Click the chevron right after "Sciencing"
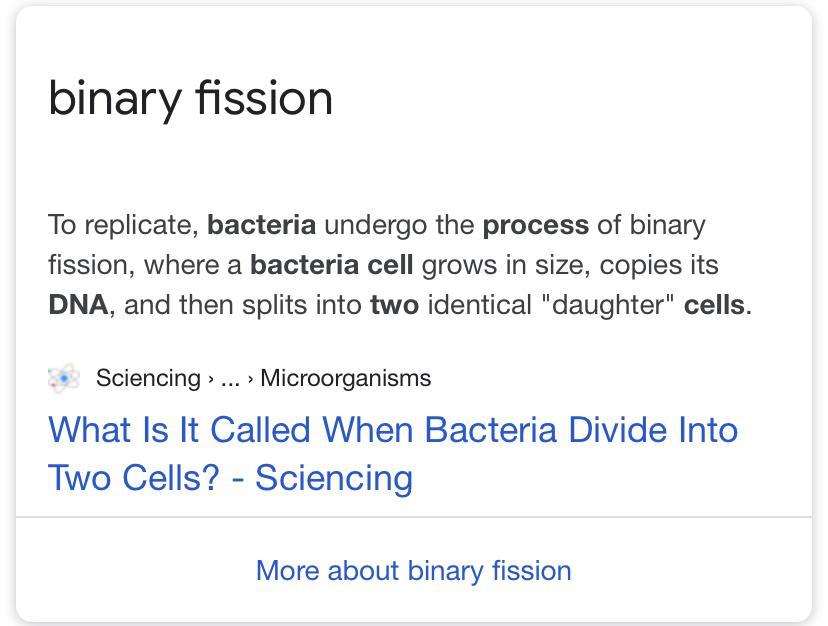This screenshot has width=828, height=626. click(x=210, y=378)
